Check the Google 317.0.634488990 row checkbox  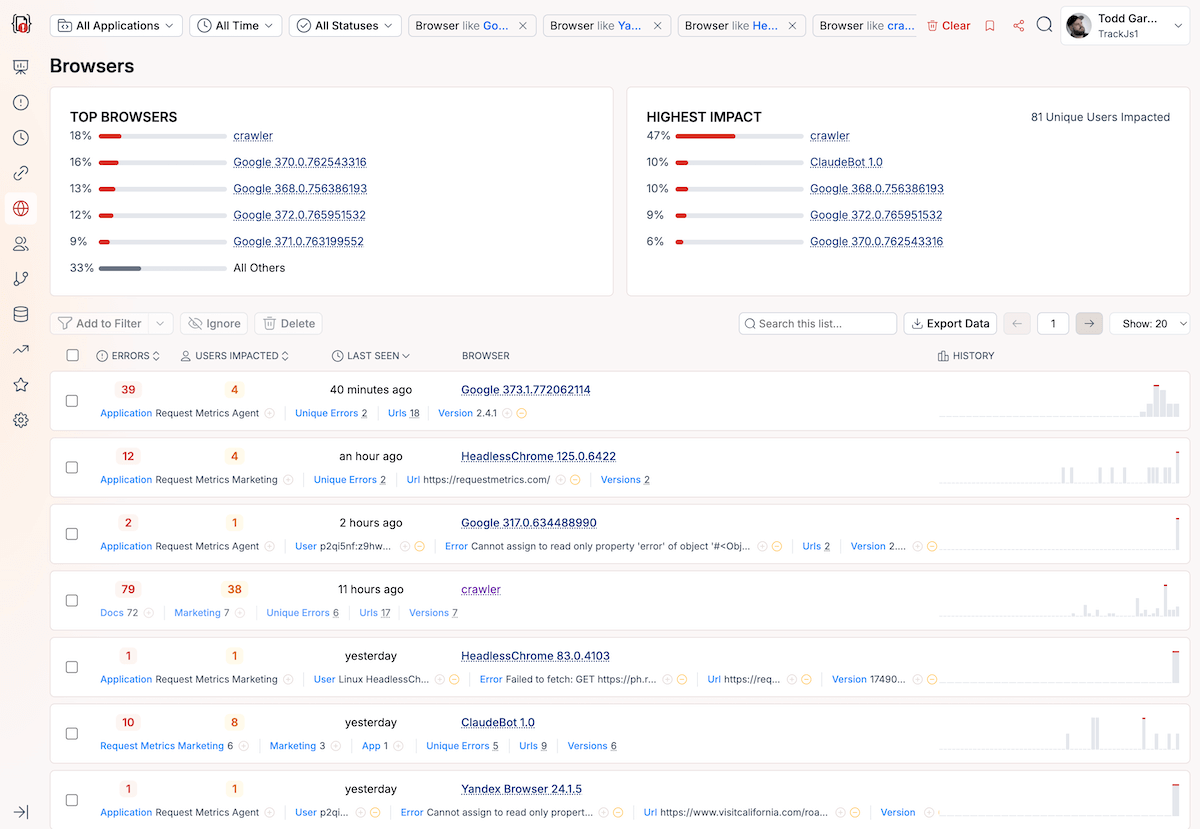click(72, 534)
